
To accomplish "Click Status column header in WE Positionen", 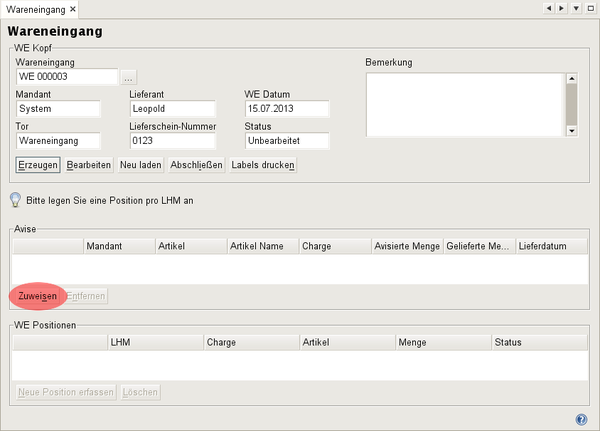I will pyautogui.click(x=540, y=343).
